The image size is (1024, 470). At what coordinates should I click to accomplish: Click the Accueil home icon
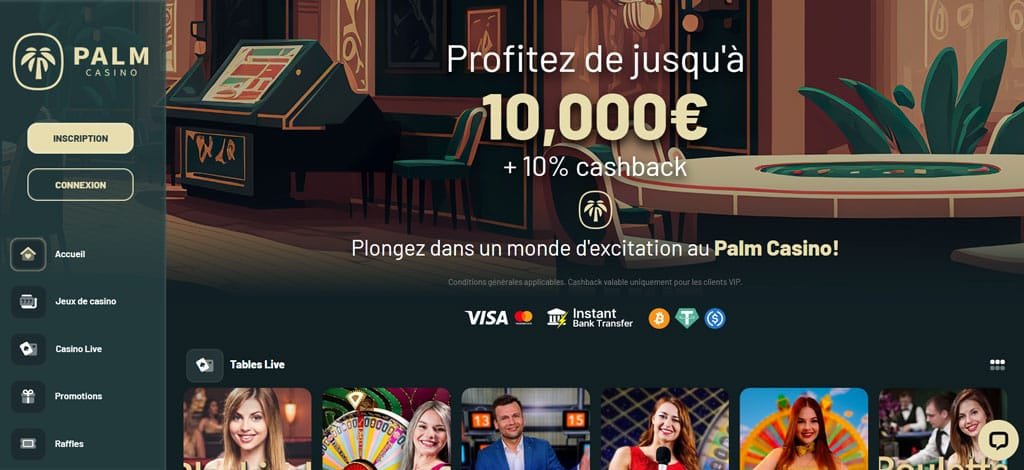pyautogui.click(x=28, y=254)
